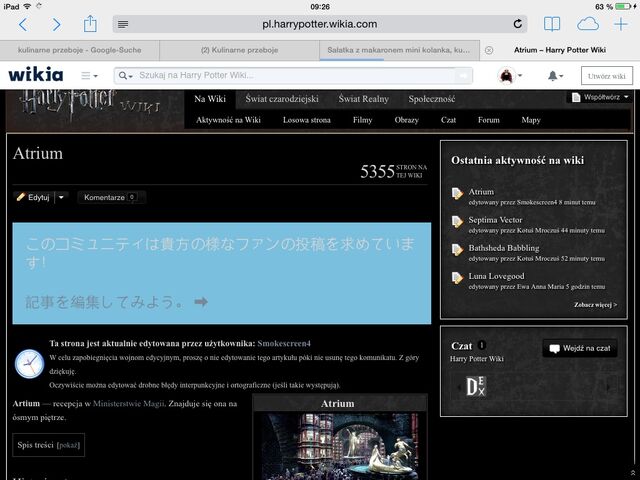The width and height of the screenshot is (640, 480).
Task: Click the clock icon in editing notice
Action: coord(29,364)
